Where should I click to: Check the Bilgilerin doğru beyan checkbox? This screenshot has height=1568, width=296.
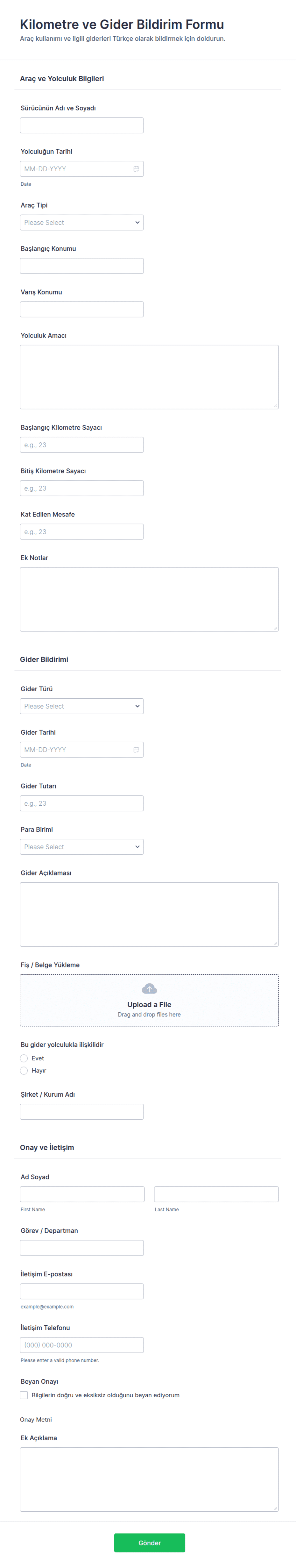(x=24, y=1394)
